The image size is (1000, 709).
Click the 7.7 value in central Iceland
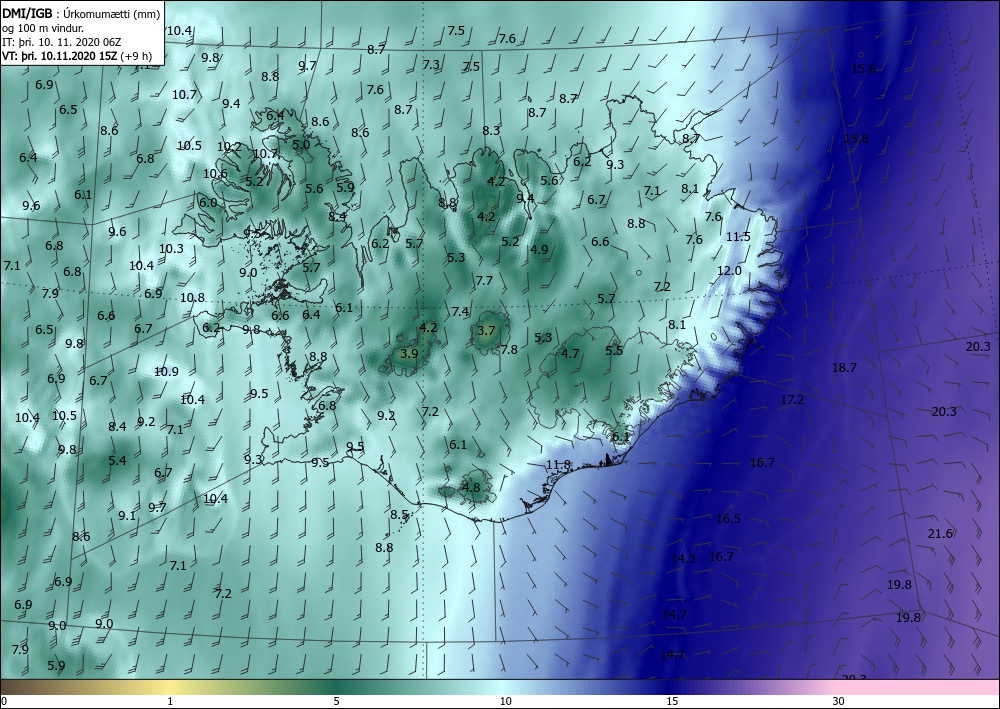[x=484, y=281]
